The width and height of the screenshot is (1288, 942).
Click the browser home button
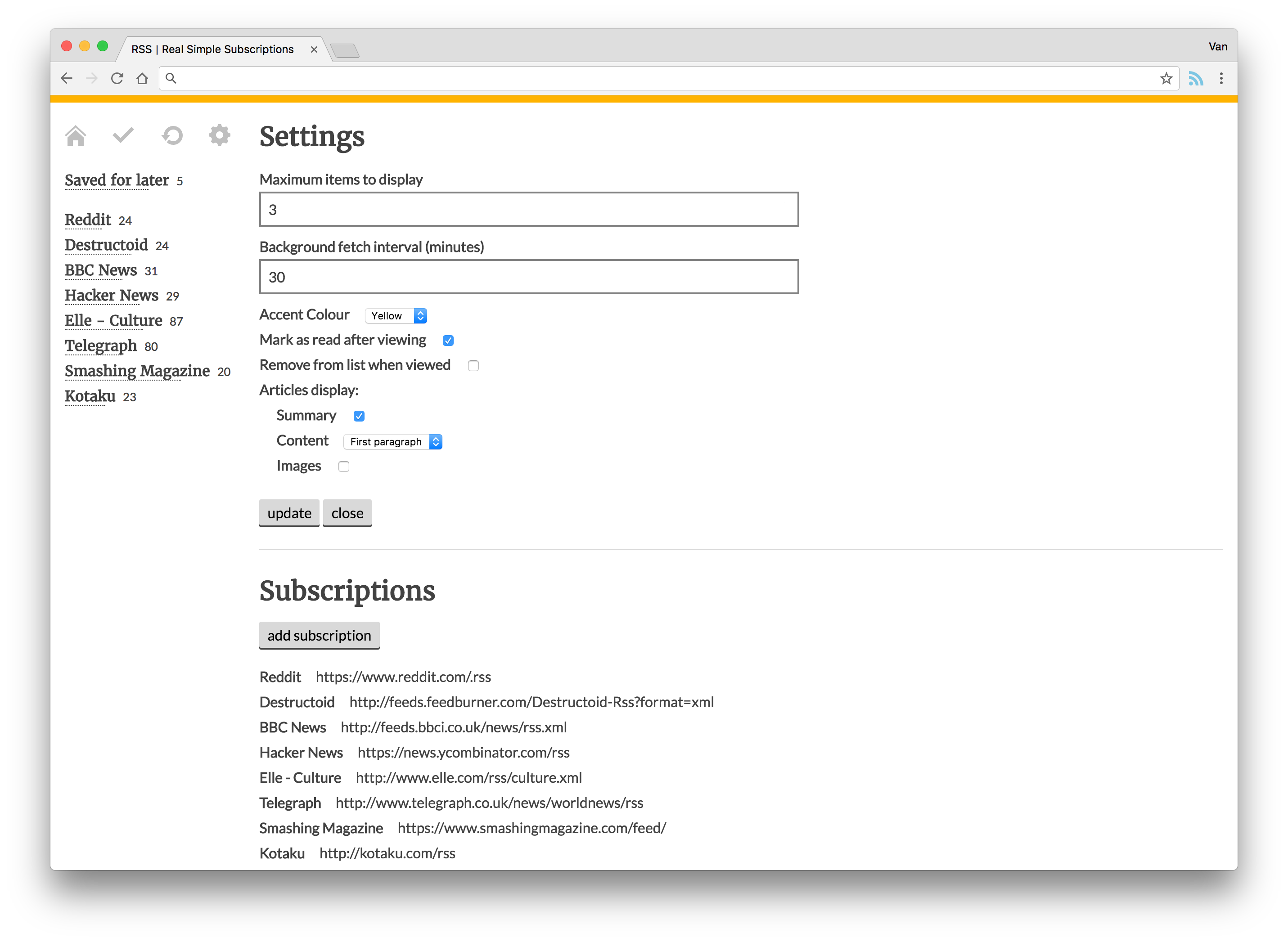142,78
